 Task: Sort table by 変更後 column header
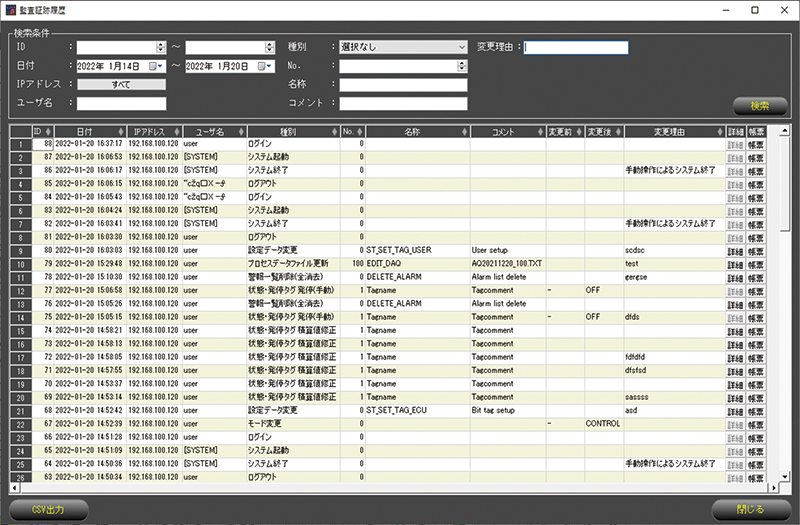(x=604, y=132)
